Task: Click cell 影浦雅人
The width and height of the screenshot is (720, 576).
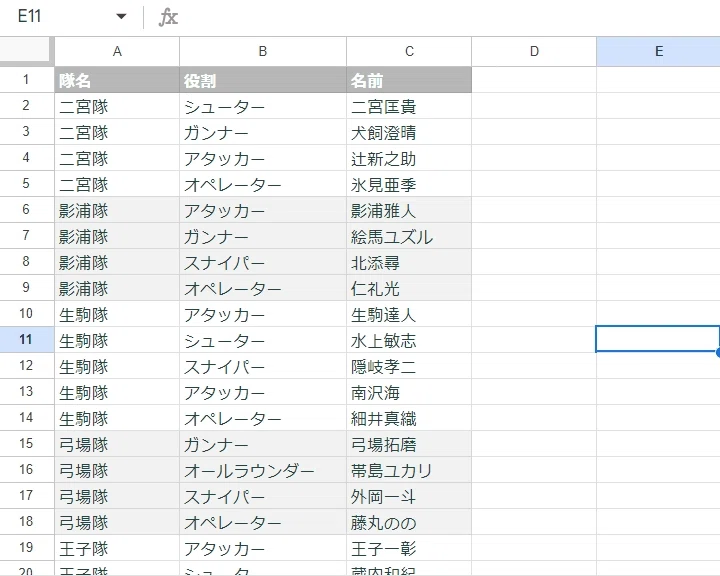Action: click(409, 210)
